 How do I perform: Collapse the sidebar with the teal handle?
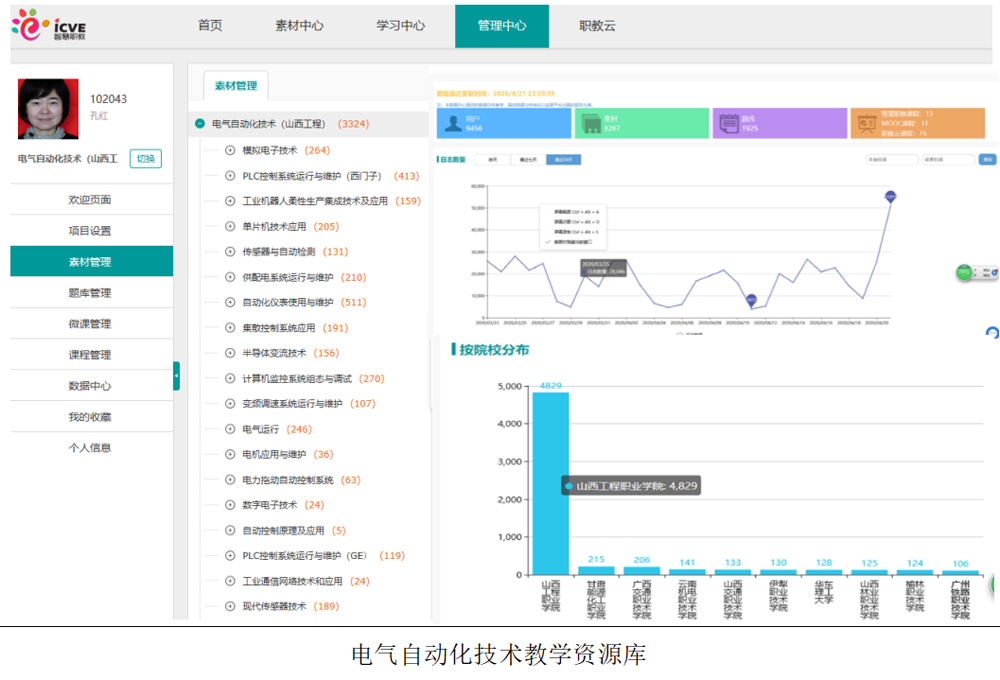click(x=176, y=375)
